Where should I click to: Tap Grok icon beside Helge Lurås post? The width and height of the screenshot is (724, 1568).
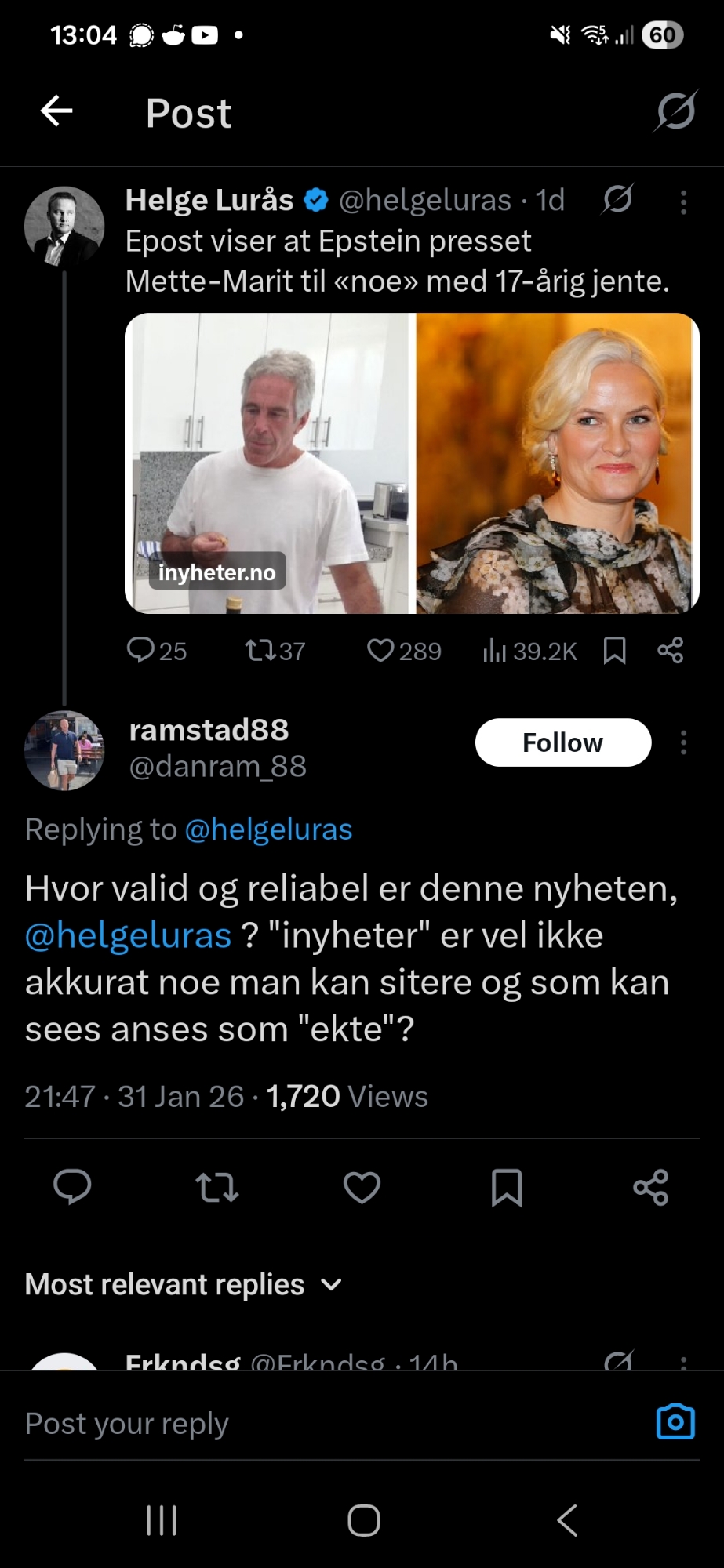tap(618, 199)
